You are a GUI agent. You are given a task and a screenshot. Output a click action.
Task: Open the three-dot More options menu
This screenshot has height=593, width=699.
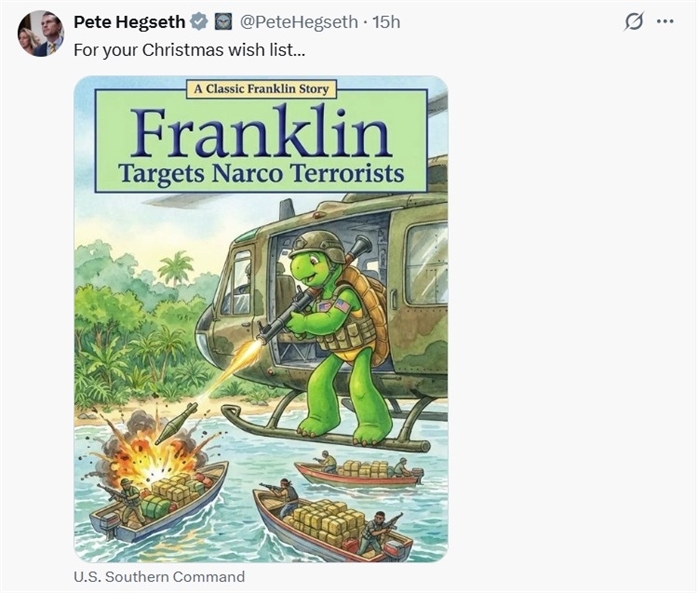[664, 21]
